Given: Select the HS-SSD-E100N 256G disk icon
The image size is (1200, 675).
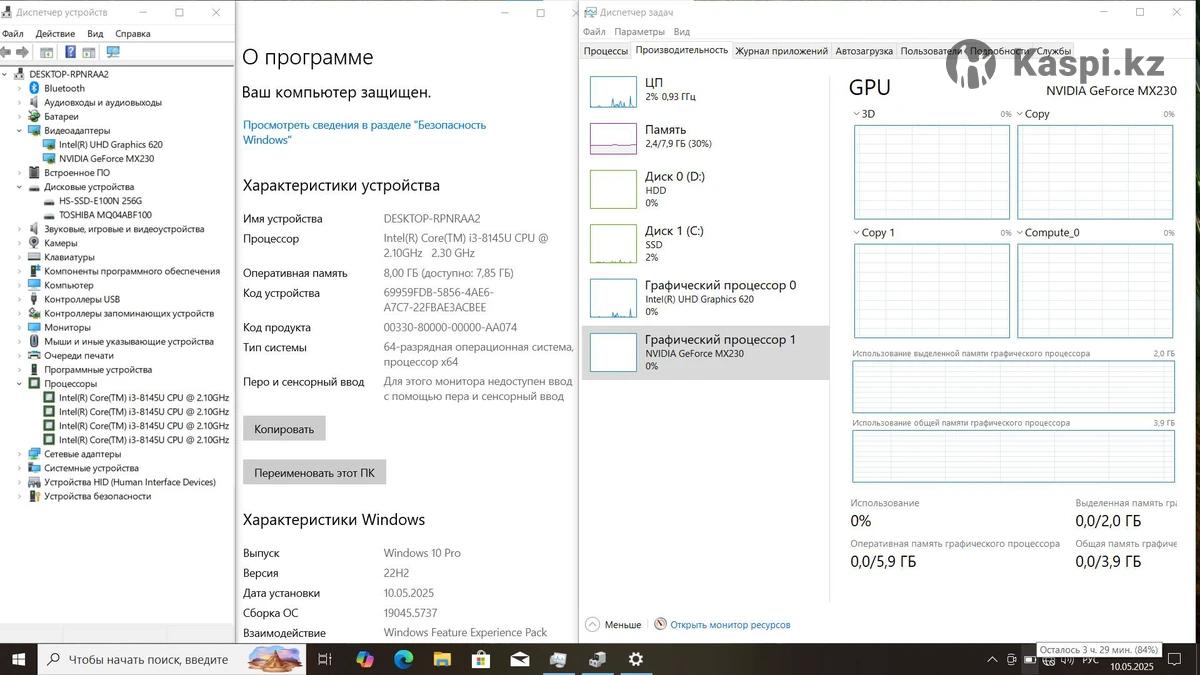Looking at the screenshot, I should click(49, 201).
